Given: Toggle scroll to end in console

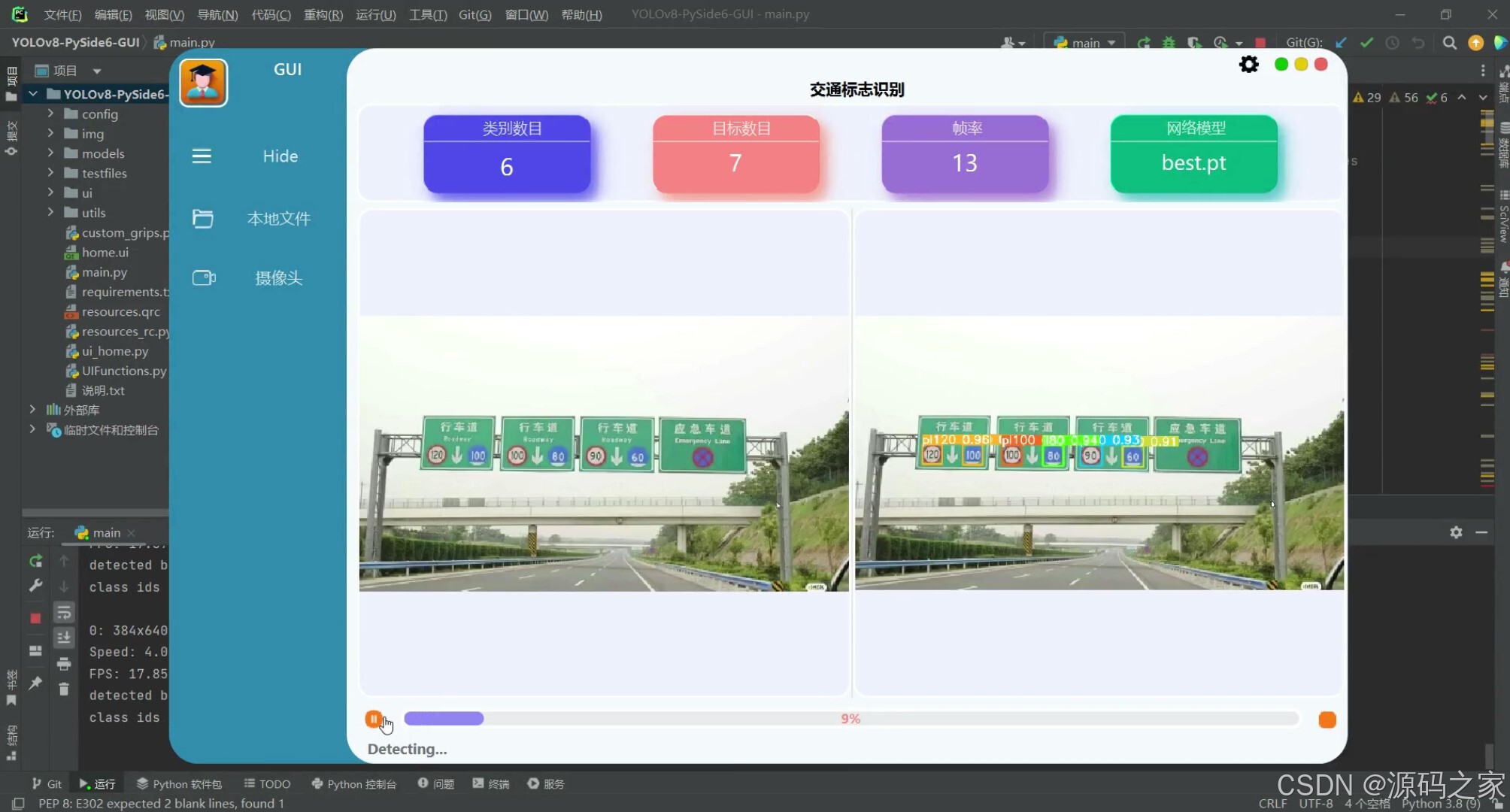Looking at the screenshot, I should click(64, 638).
